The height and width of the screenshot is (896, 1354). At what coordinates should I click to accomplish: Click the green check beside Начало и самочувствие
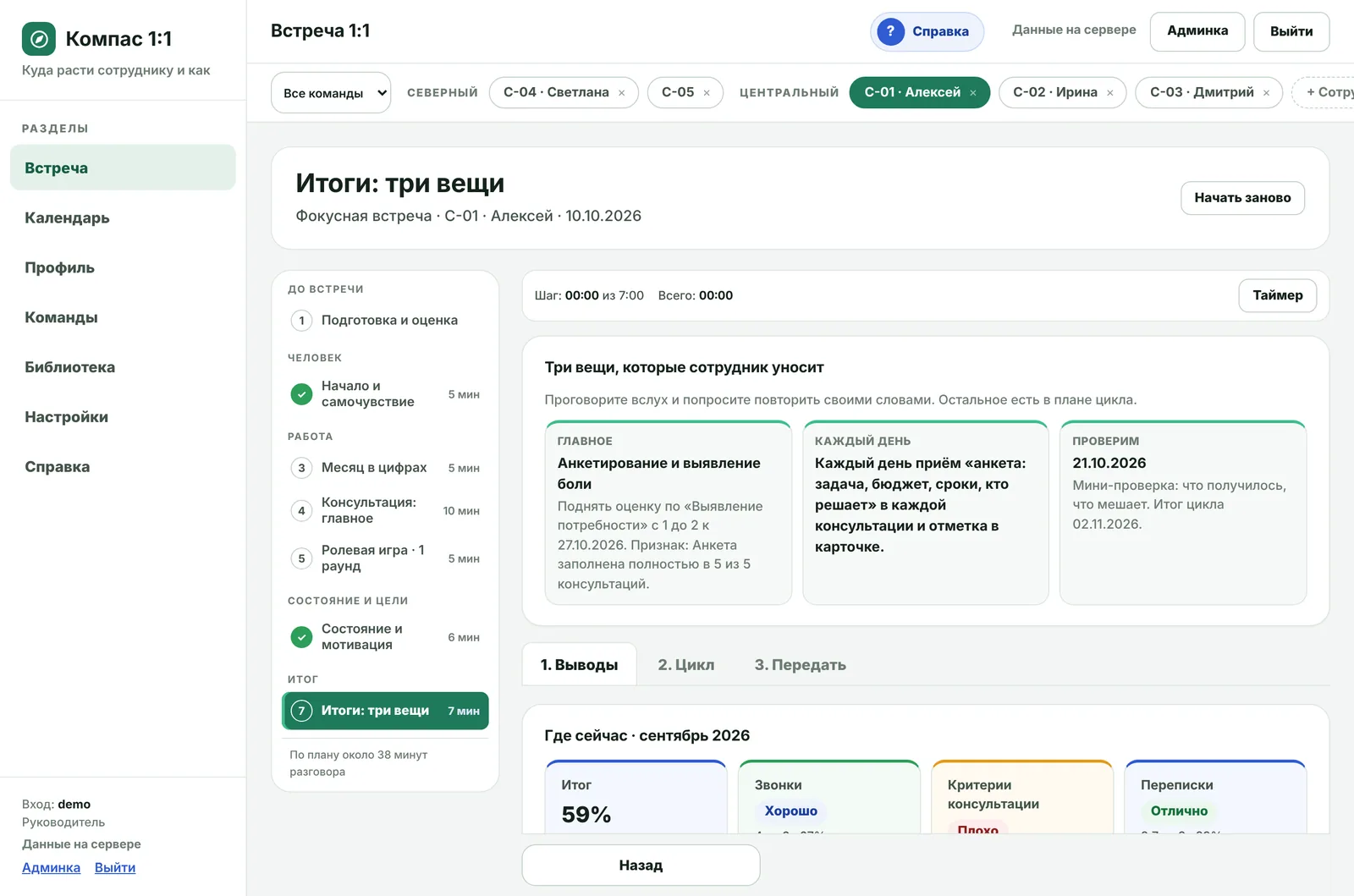pyautogui.click(x=301, y=394)
